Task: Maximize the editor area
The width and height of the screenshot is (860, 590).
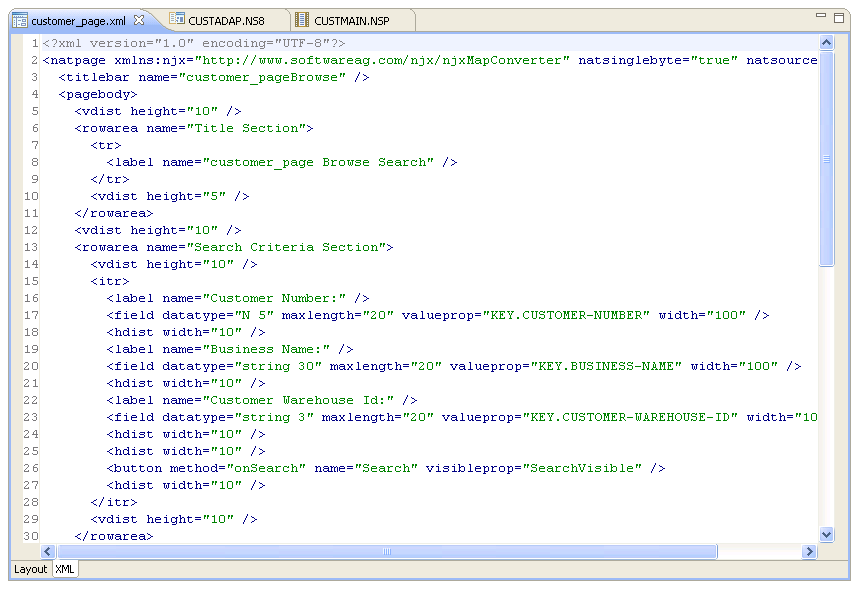Action: (x=838, y=17)
